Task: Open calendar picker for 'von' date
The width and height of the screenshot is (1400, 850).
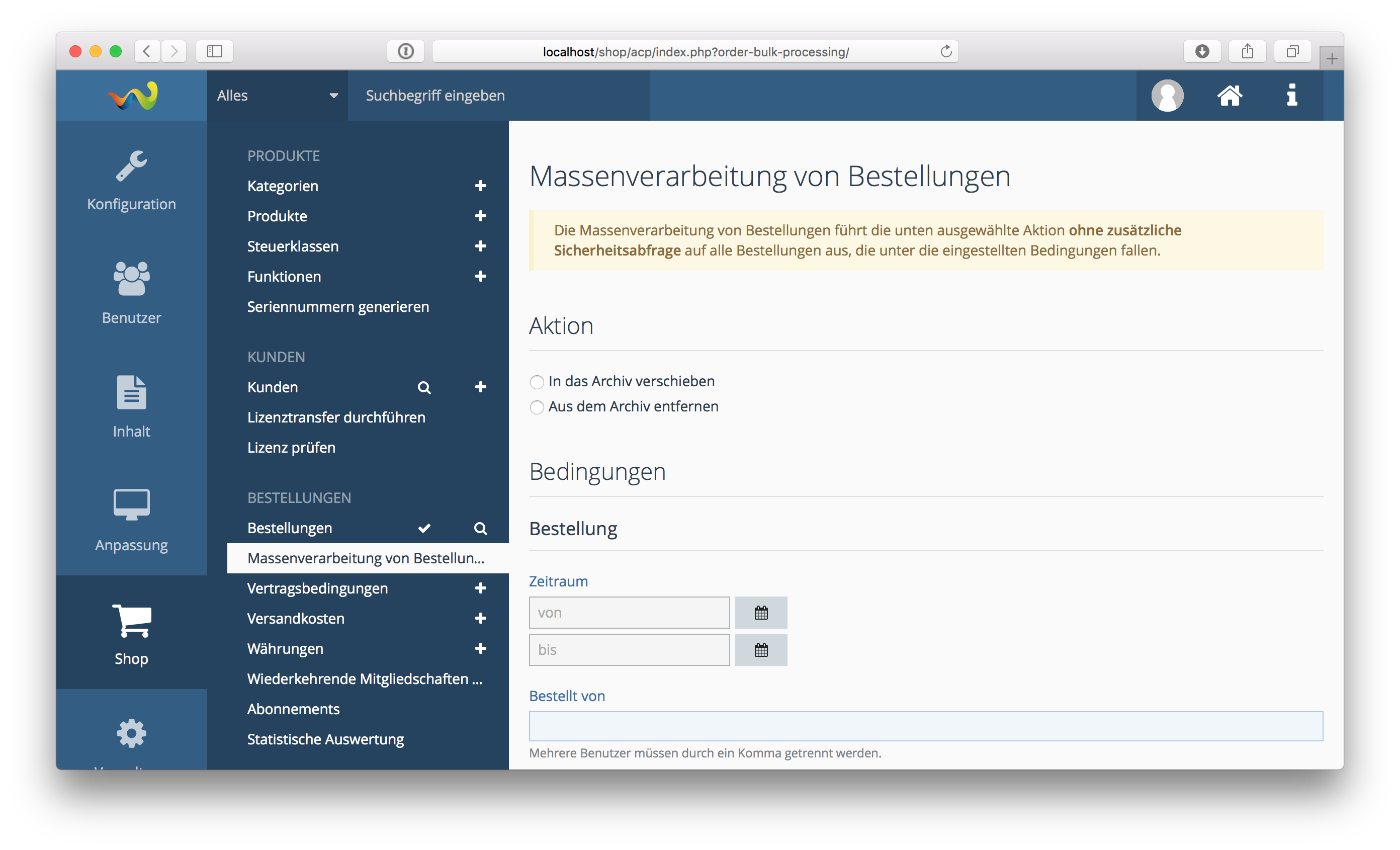Action: (761, 613)
